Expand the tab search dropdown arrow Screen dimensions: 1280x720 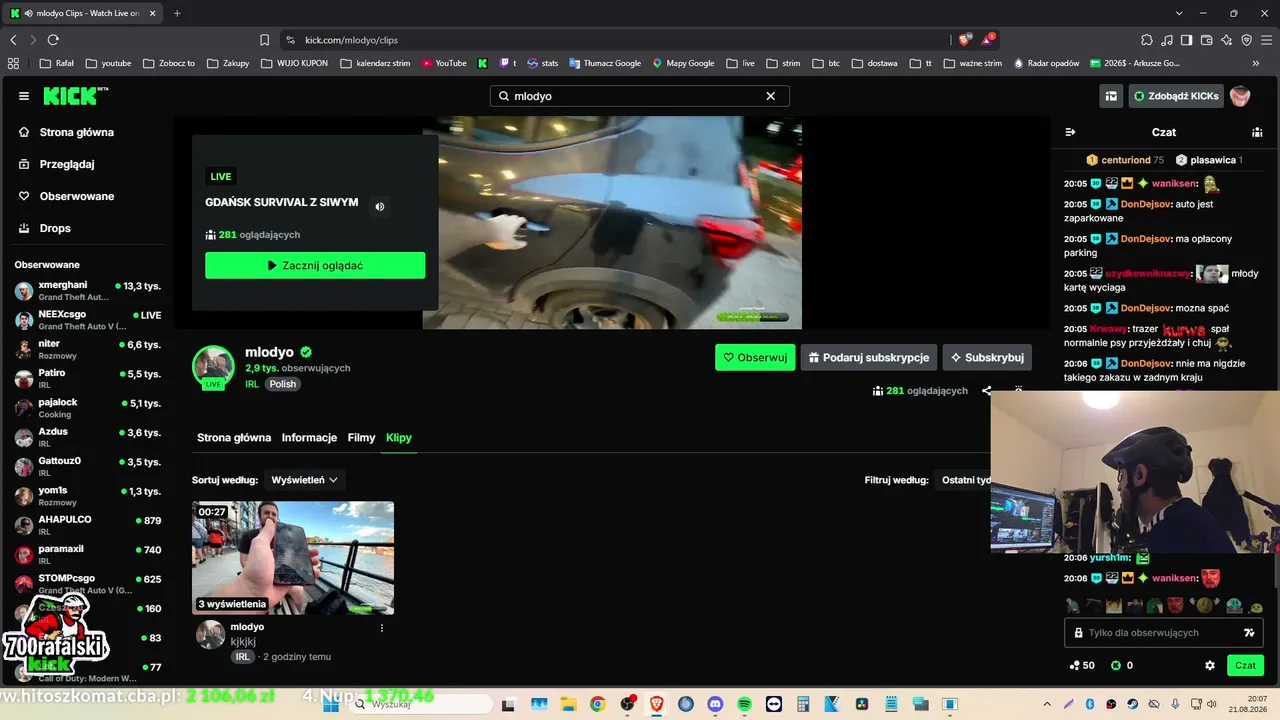[x=1179, y=13]
